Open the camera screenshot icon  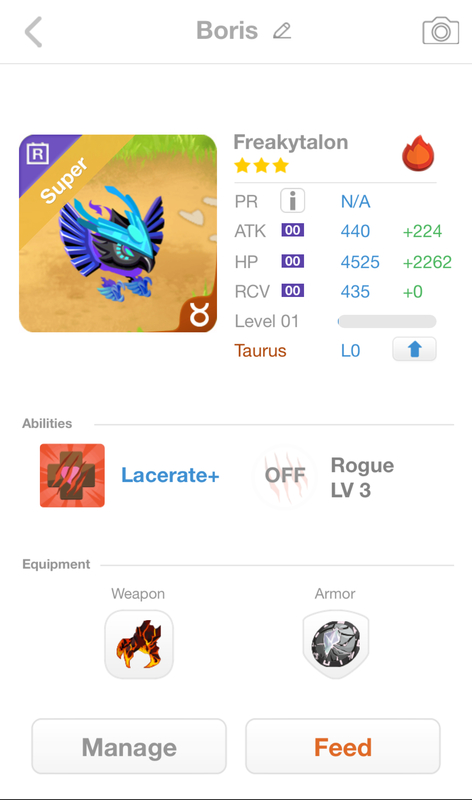coord(441,31)
